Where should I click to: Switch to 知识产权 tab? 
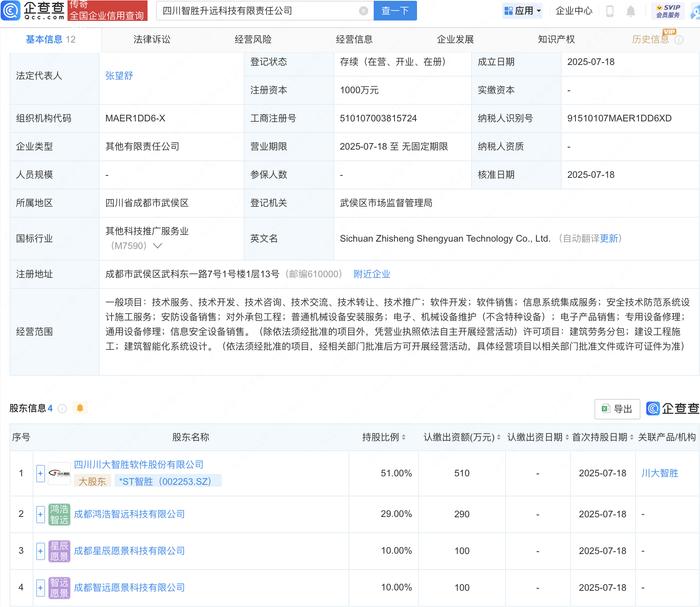point(556,39)
